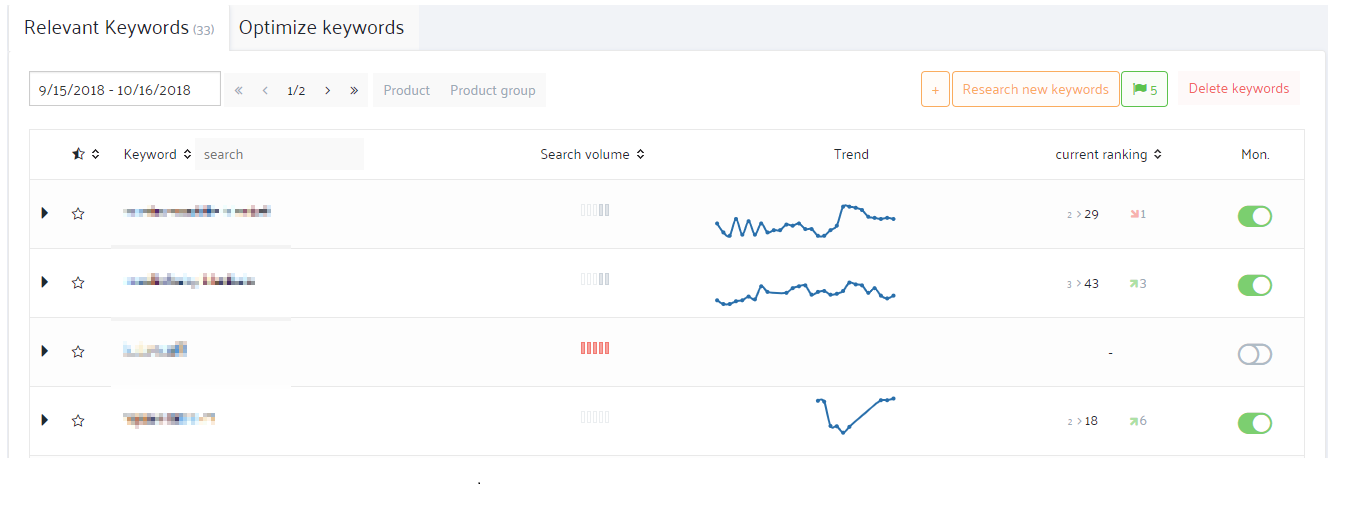Expand the keyword row ranked 18
The width and height of the screenshot is (1365, 513).
[x=44, y=420]
